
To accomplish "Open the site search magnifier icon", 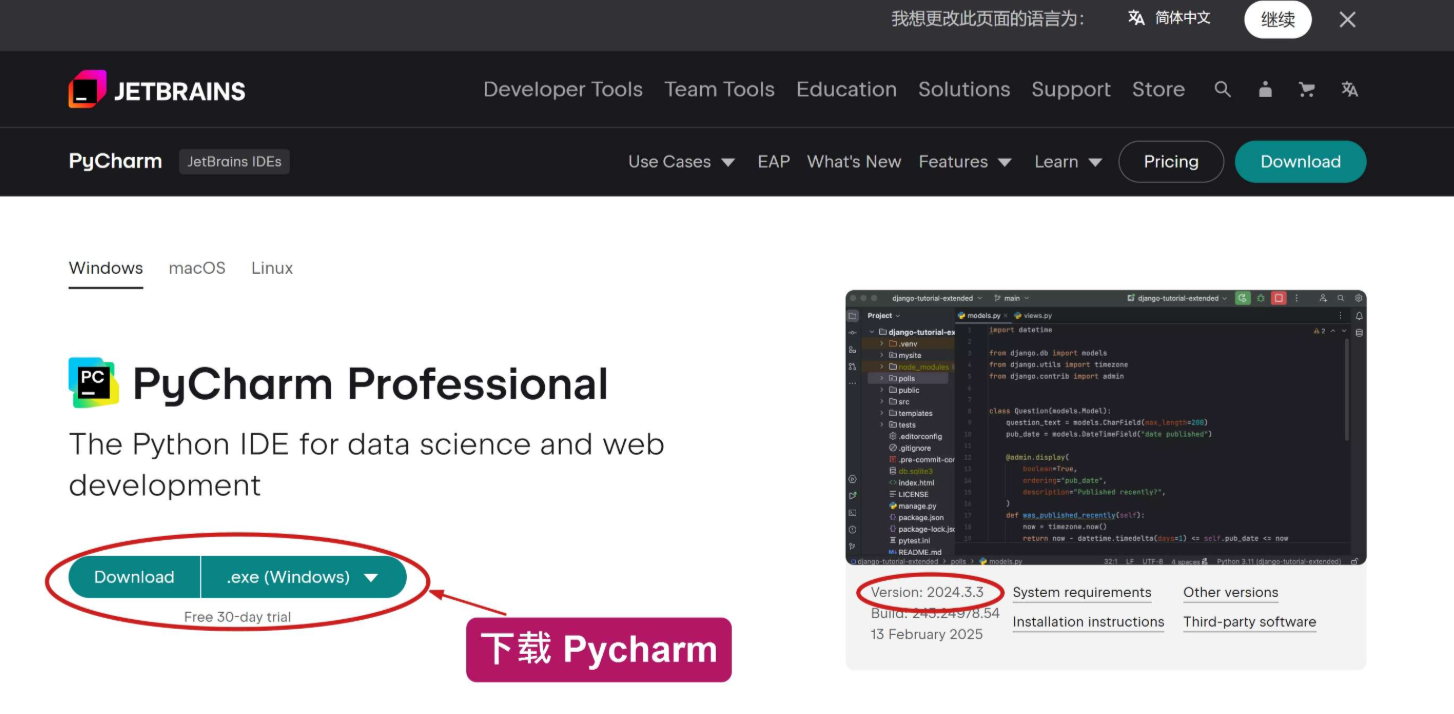I will 1222,90.
